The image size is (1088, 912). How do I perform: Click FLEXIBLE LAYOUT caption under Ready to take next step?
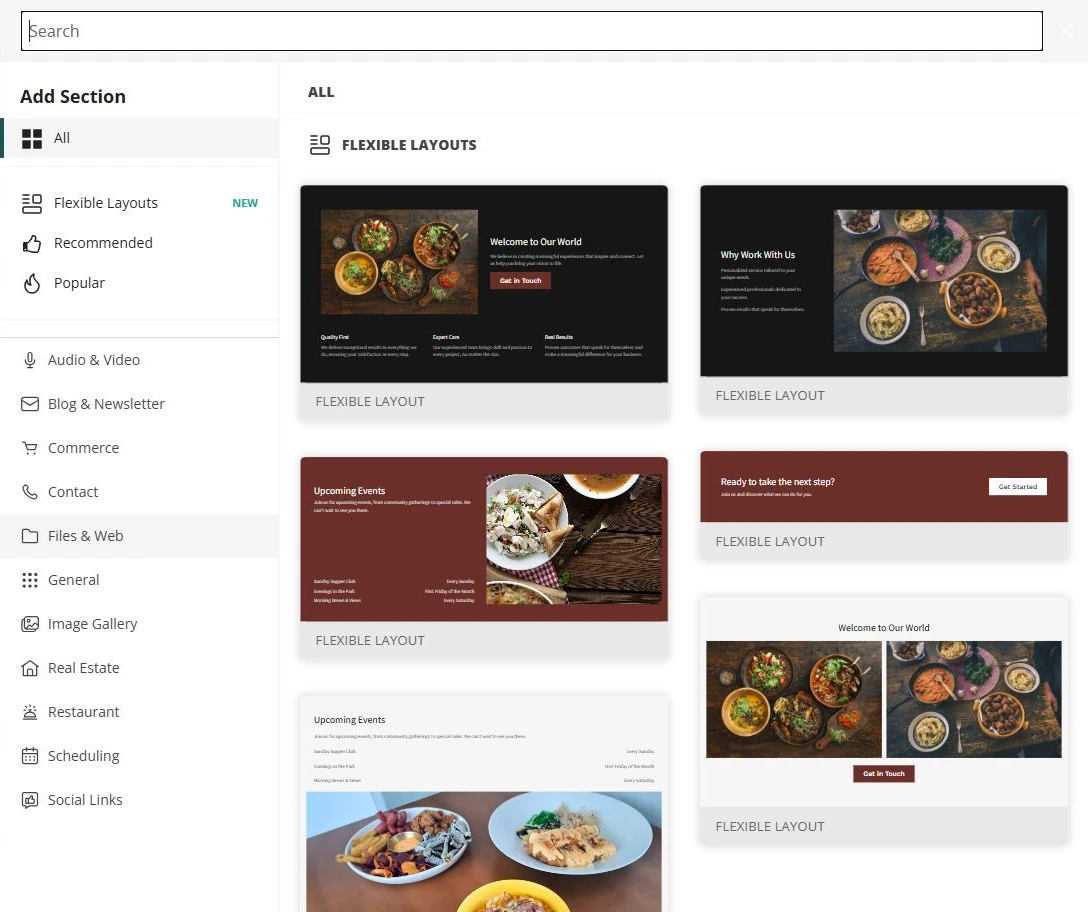[770, 541]
